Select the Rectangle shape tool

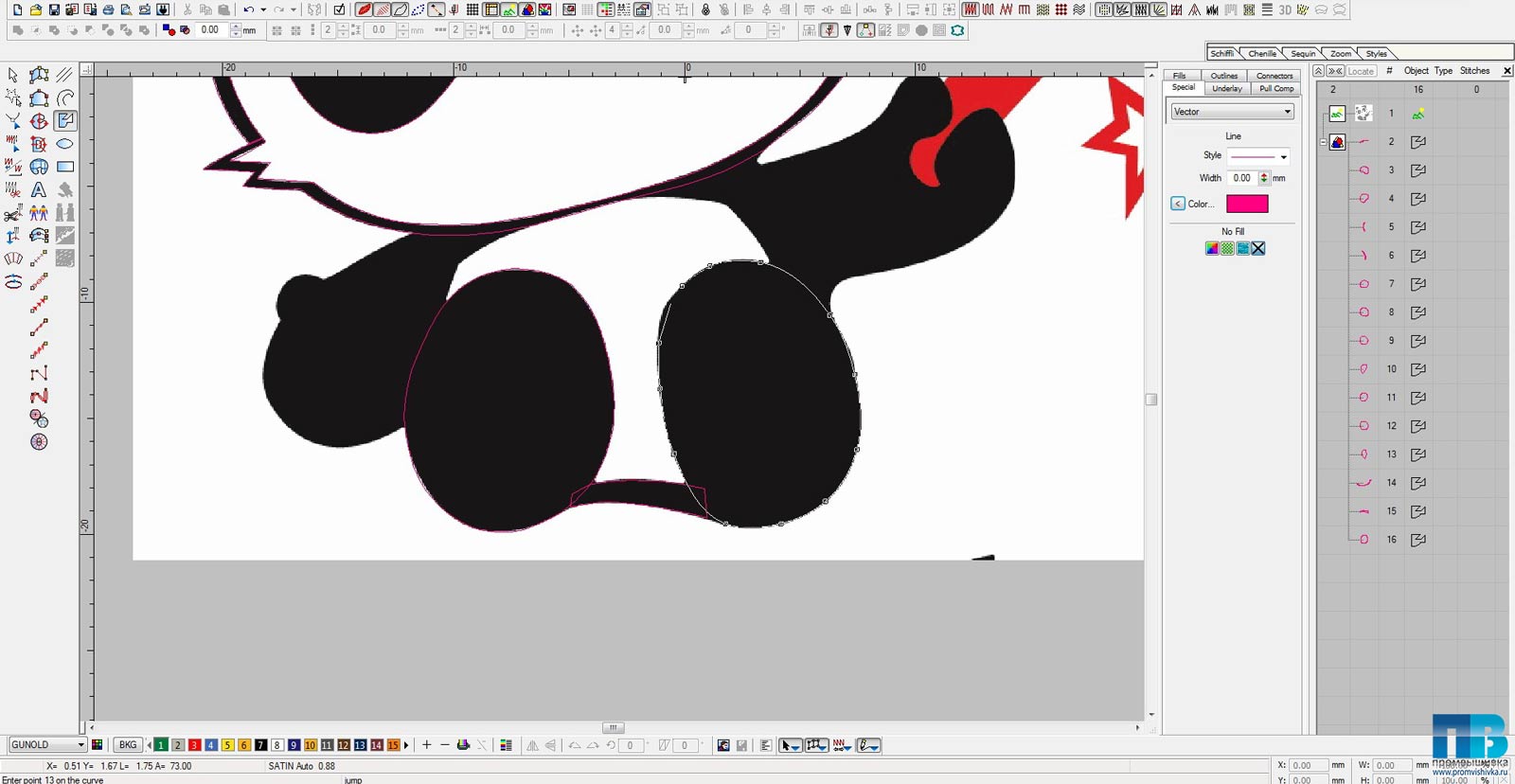click(x=65, y=167)
